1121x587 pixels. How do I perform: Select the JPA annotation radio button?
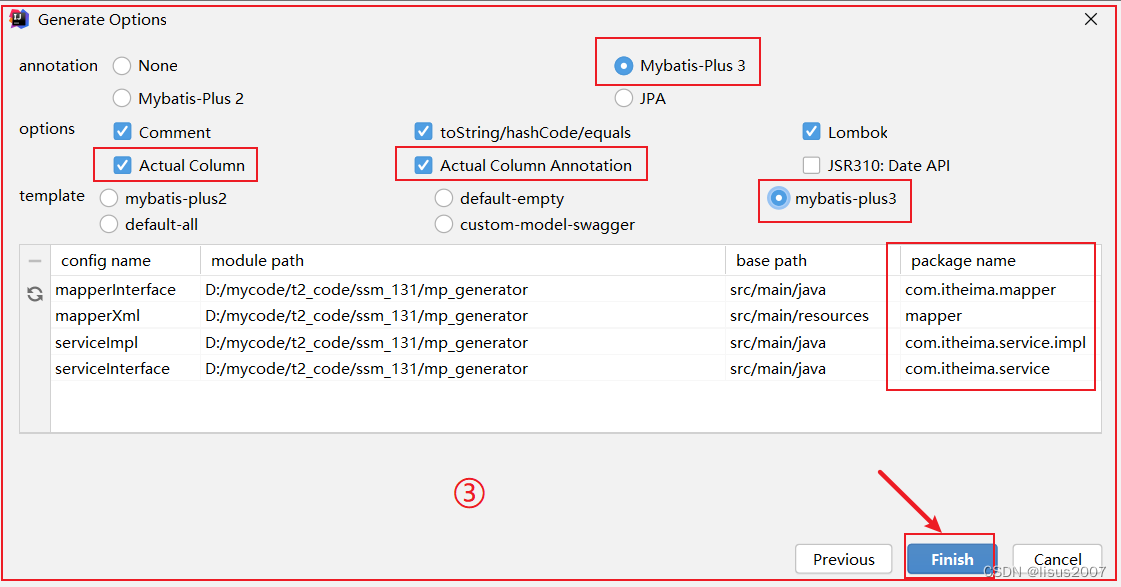click(x=623, y=98)
